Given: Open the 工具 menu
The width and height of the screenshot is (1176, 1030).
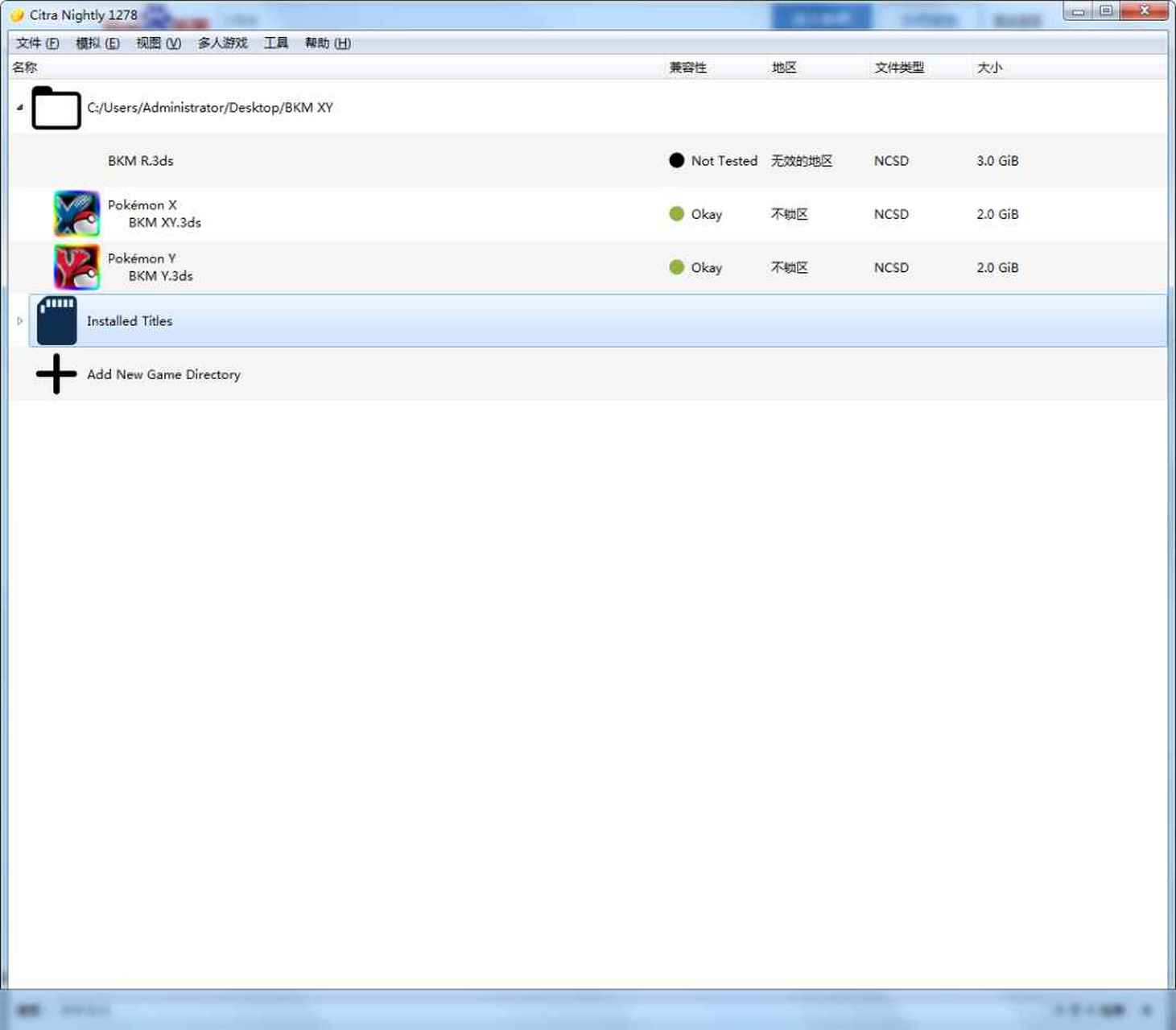Looking at the screenshot, I should tap(276, 43).
